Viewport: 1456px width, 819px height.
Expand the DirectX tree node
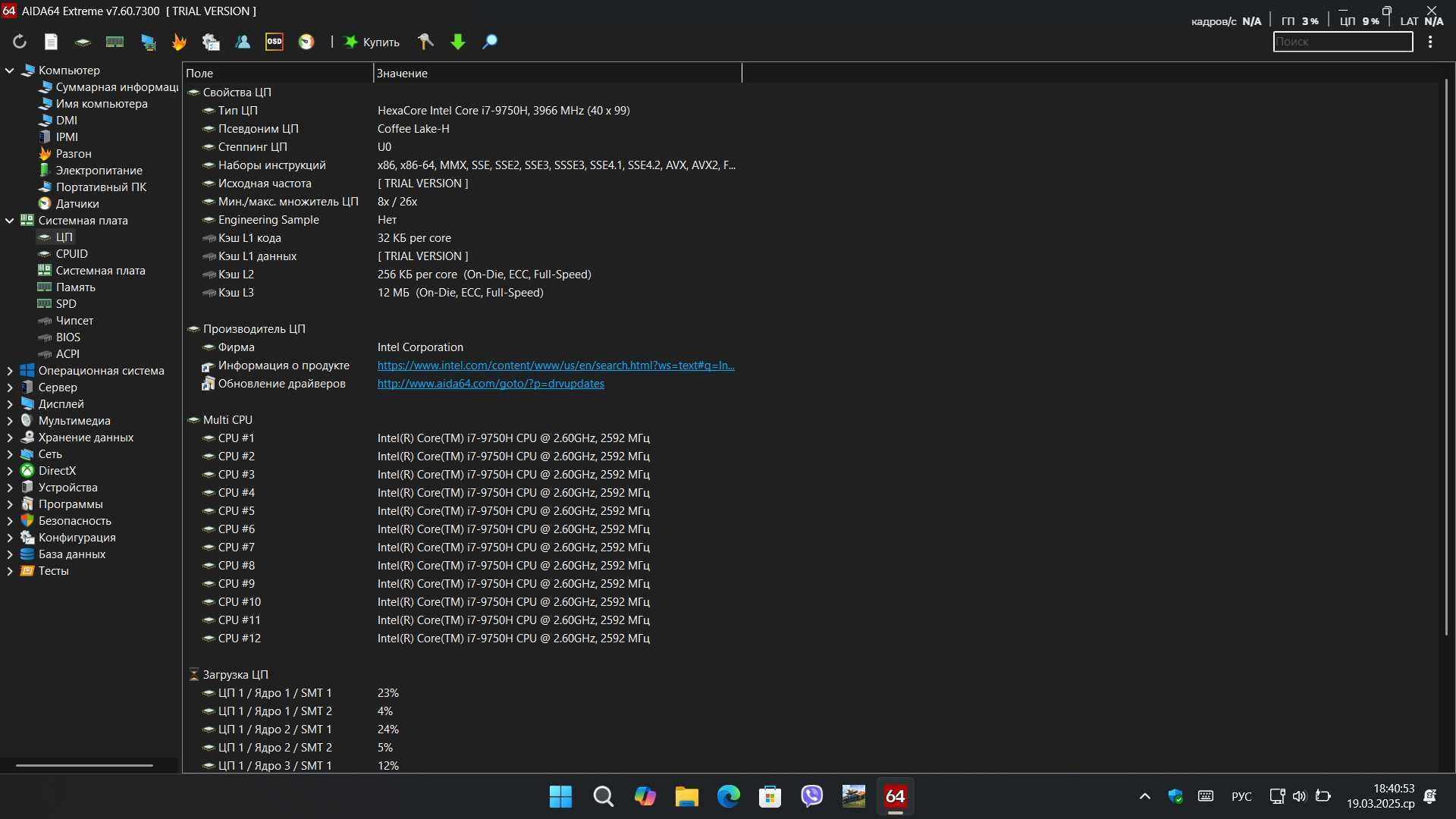tap(10, 470)
